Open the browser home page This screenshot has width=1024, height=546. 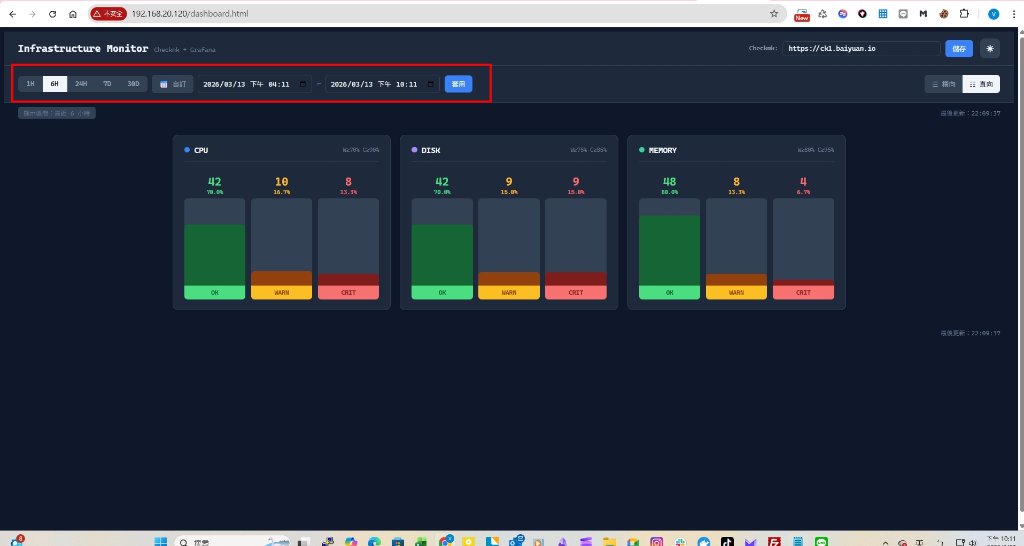(72, 14)
